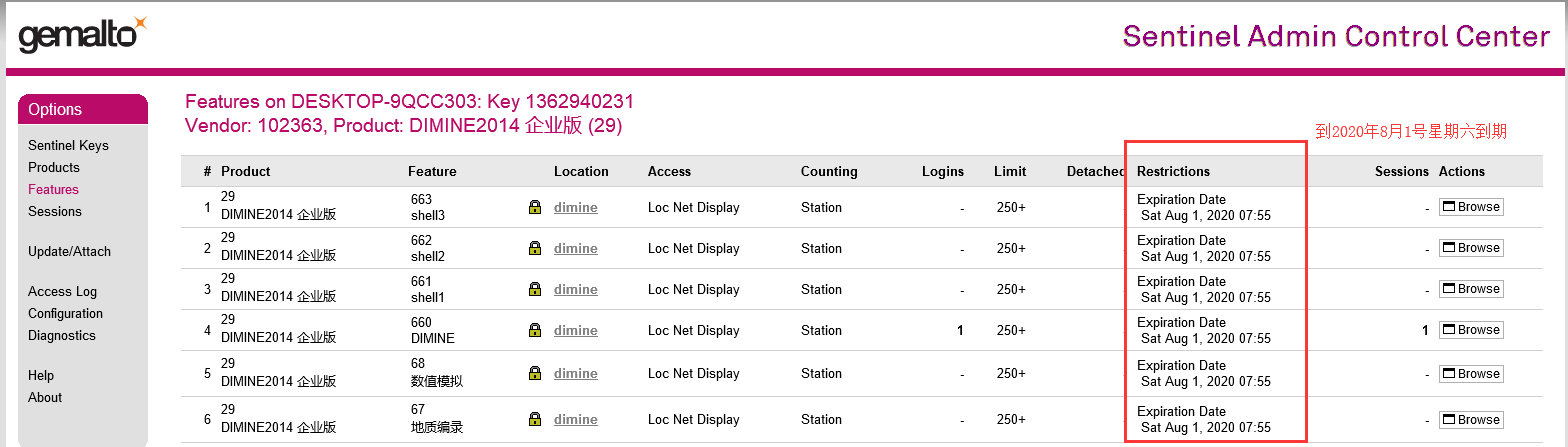Select Sessions from the sidebar
Image resolution: width=1568 pixels, height=447 pixels.
tap(55, 212)
